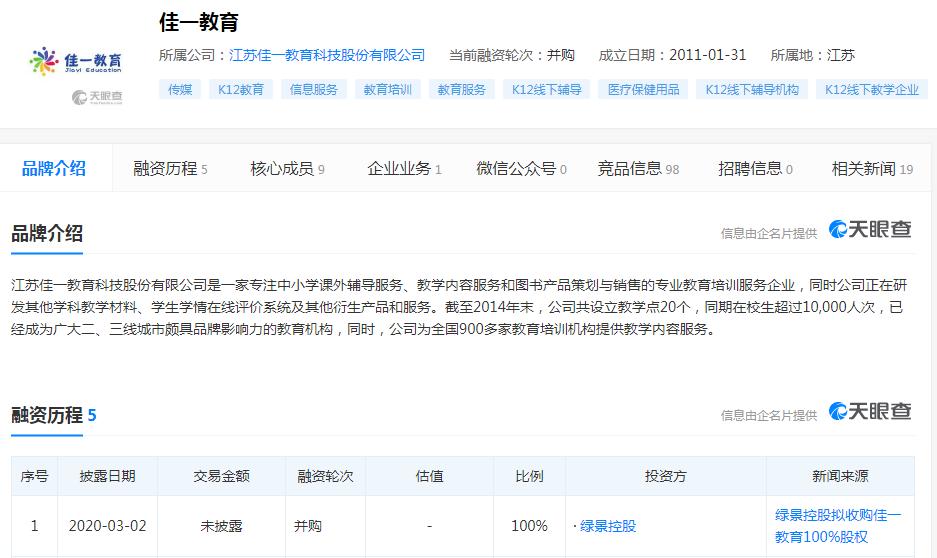Select the 教育培训 tag
937x558 pixels.
tap(388, 90)
